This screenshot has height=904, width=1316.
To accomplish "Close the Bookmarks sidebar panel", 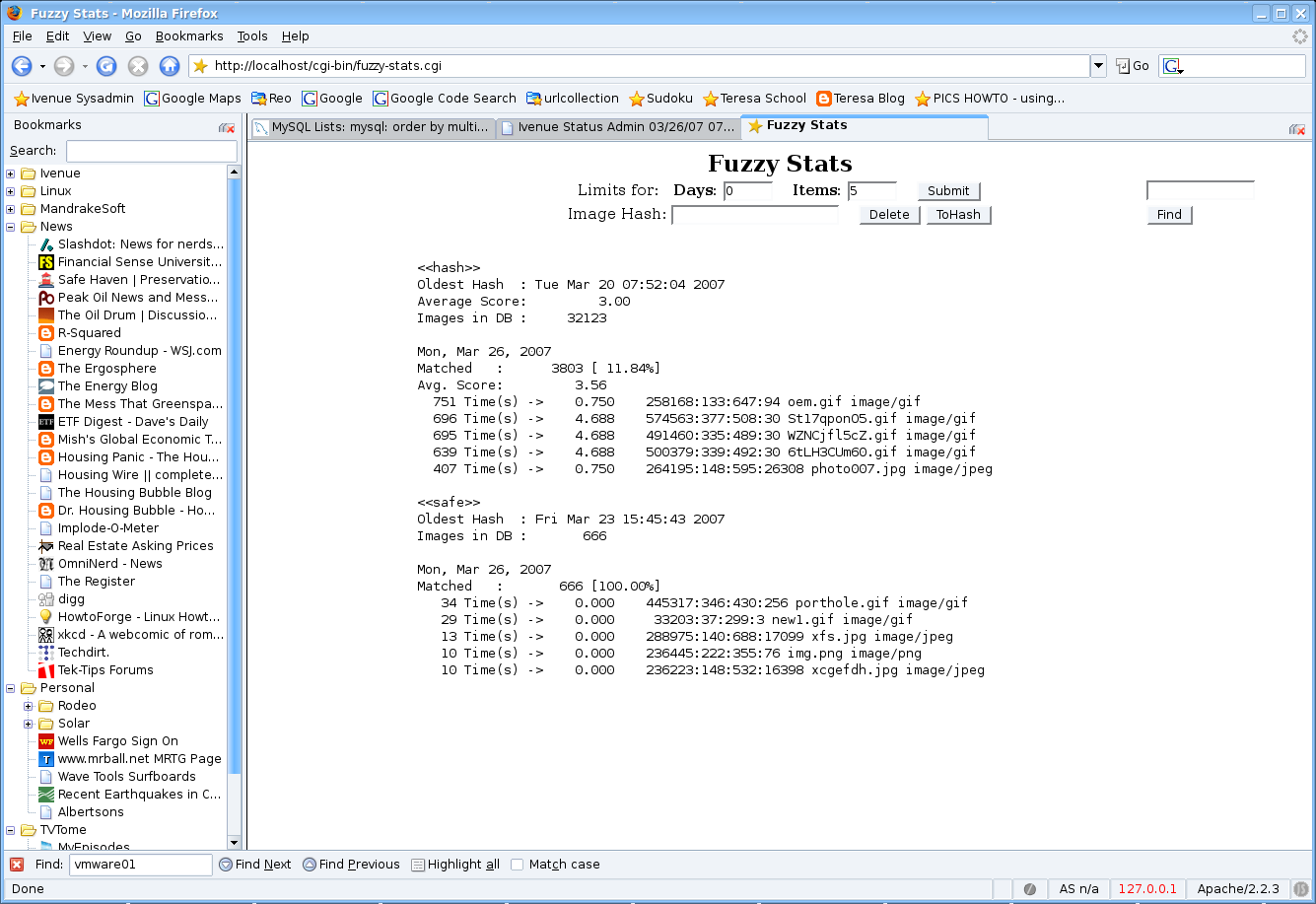I will pyautogui.click(x=227, y=127).
